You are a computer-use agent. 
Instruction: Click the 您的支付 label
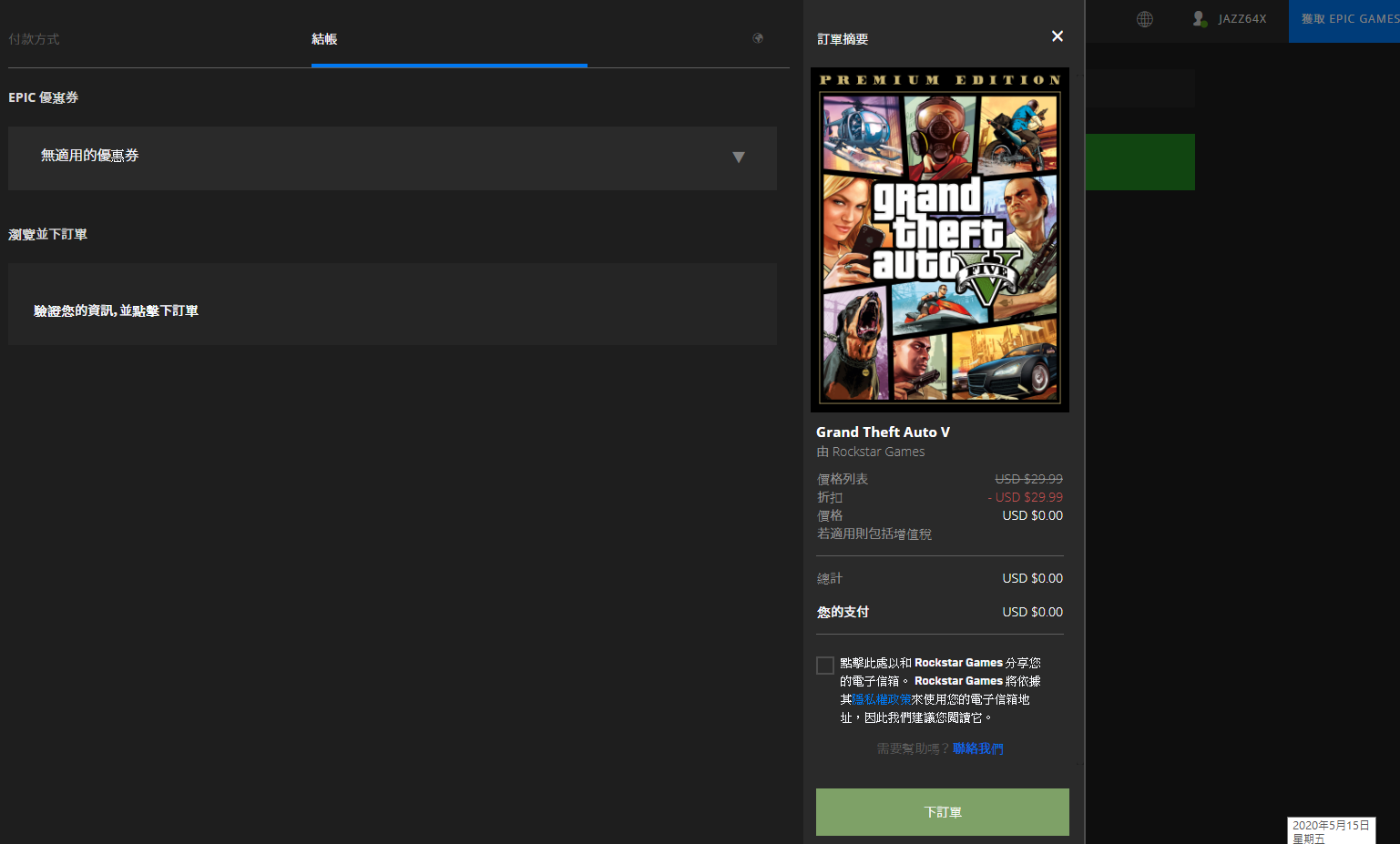(843, 612)
